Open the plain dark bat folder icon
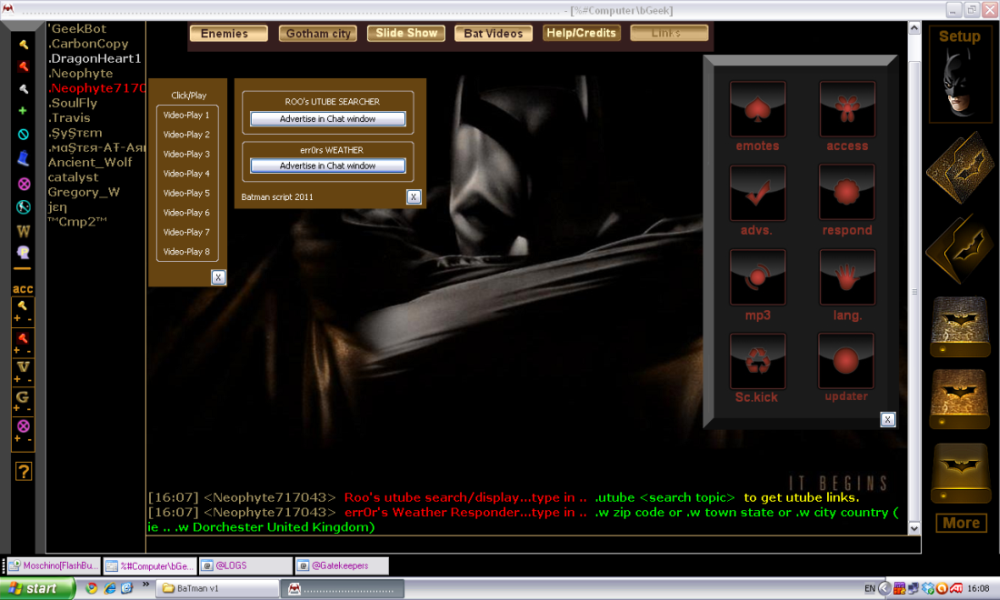1000x600 pixels. point(960,249)
